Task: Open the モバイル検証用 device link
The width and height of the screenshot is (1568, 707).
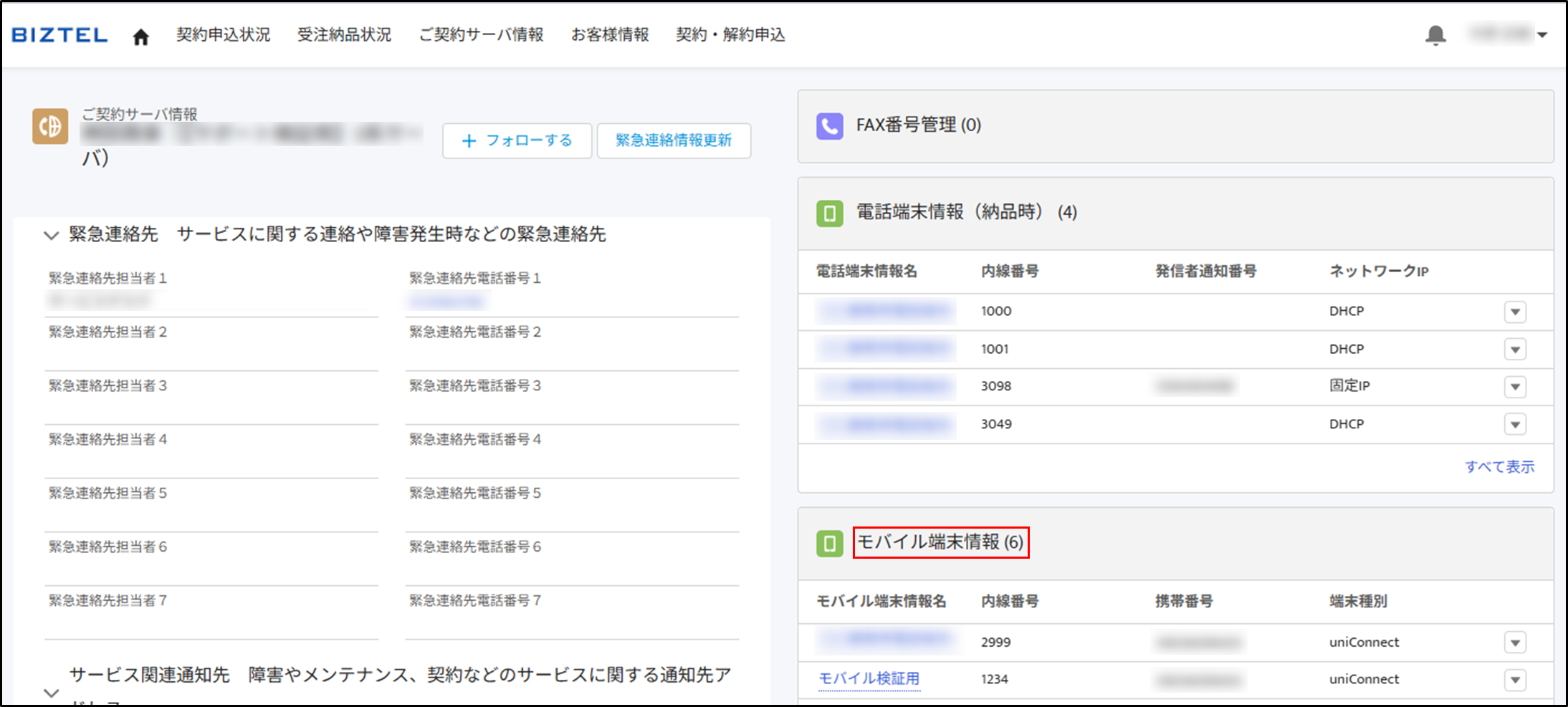Action: pos(869,678)
